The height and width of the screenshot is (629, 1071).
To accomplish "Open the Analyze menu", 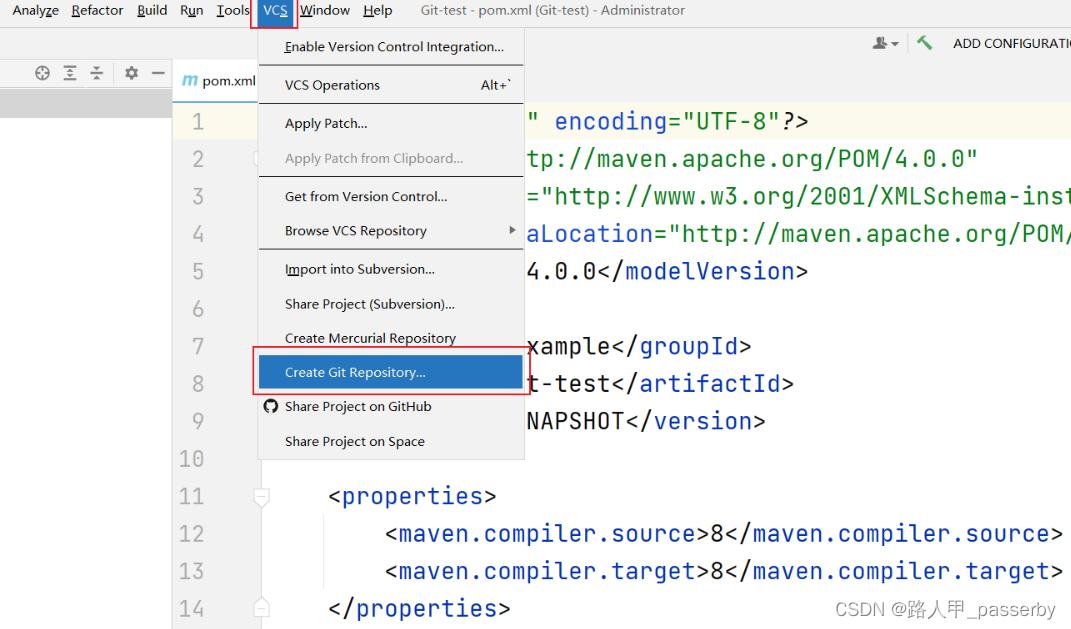I will tap(36, 10).
